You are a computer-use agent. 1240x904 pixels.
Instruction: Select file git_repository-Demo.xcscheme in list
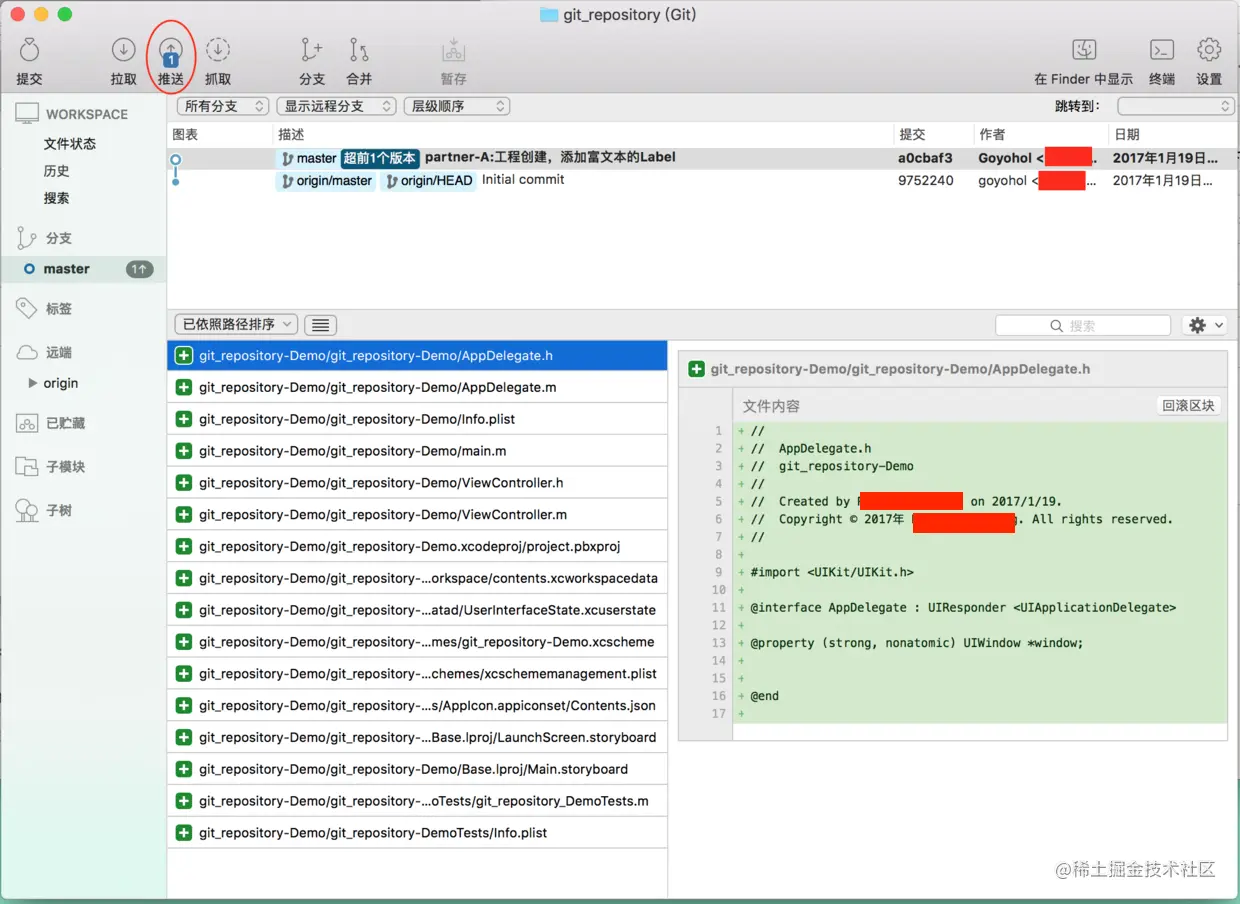point(417,642)
